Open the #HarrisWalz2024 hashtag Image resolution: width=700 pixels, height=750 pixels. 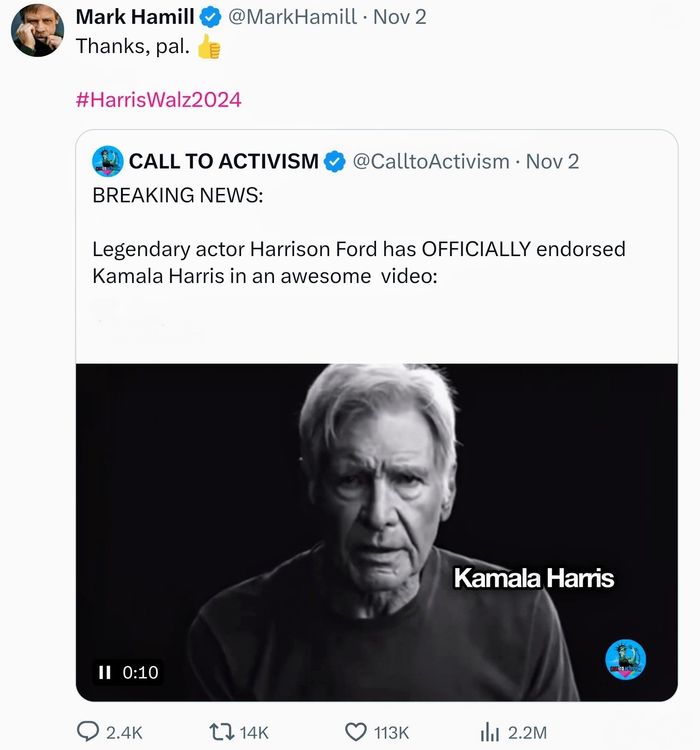coord(158,99)
